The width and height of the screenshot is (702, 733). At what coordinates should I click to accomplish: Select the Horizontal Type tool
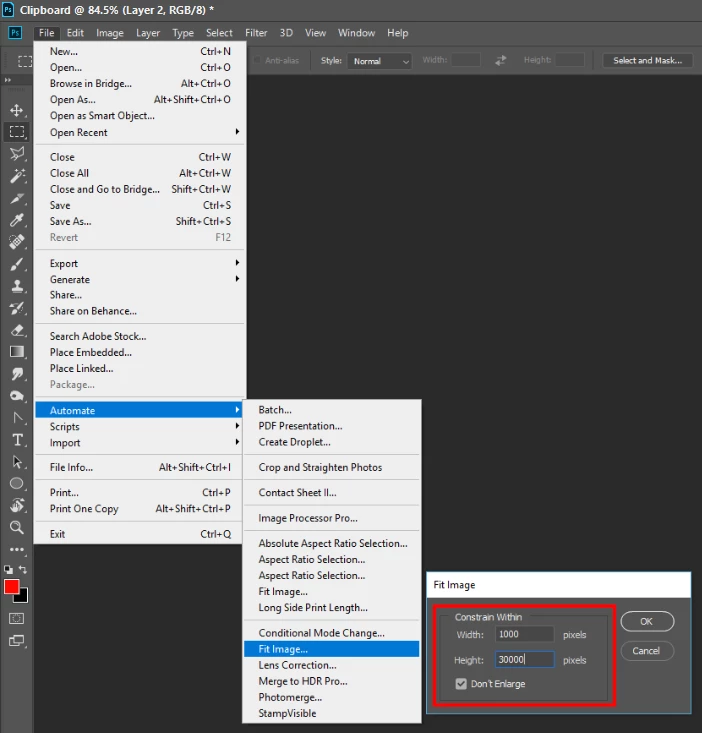[x=17, y=440]
